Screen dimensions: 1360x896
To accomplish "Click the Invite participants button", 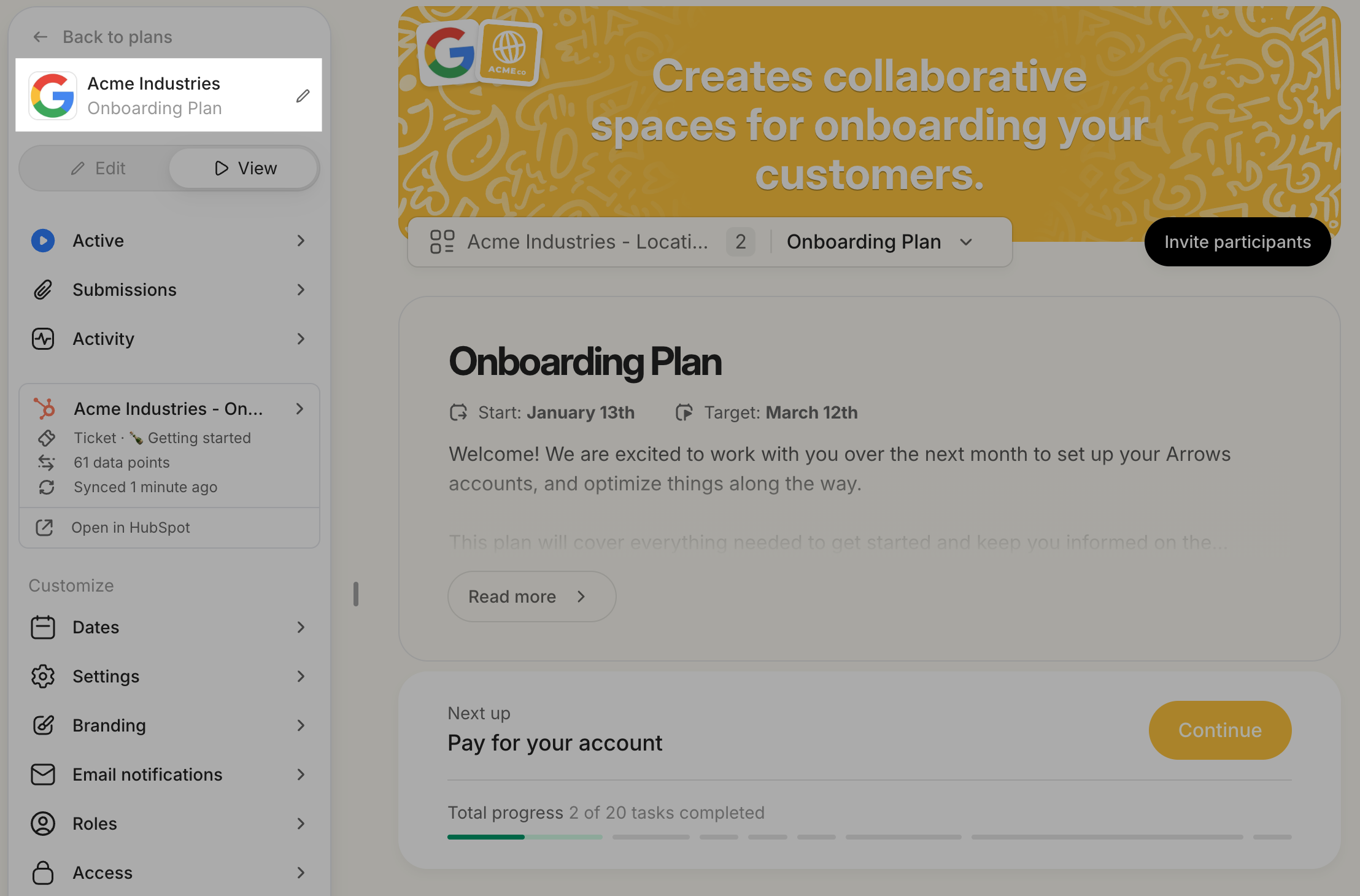I will click(x=1237, y=242).
